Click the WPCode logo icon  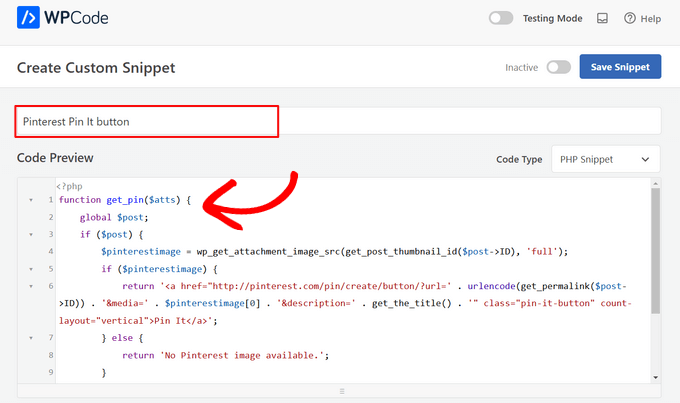[28, 17]
